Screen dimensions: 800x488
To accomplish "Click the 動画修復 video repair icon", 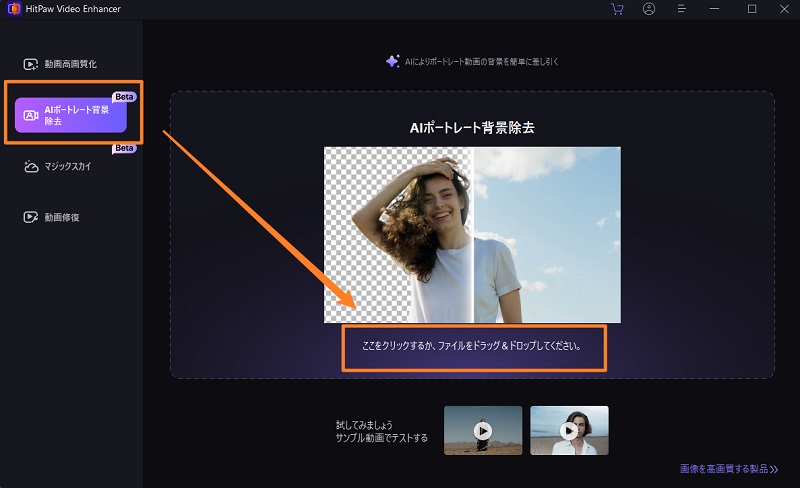I will 31,217.
